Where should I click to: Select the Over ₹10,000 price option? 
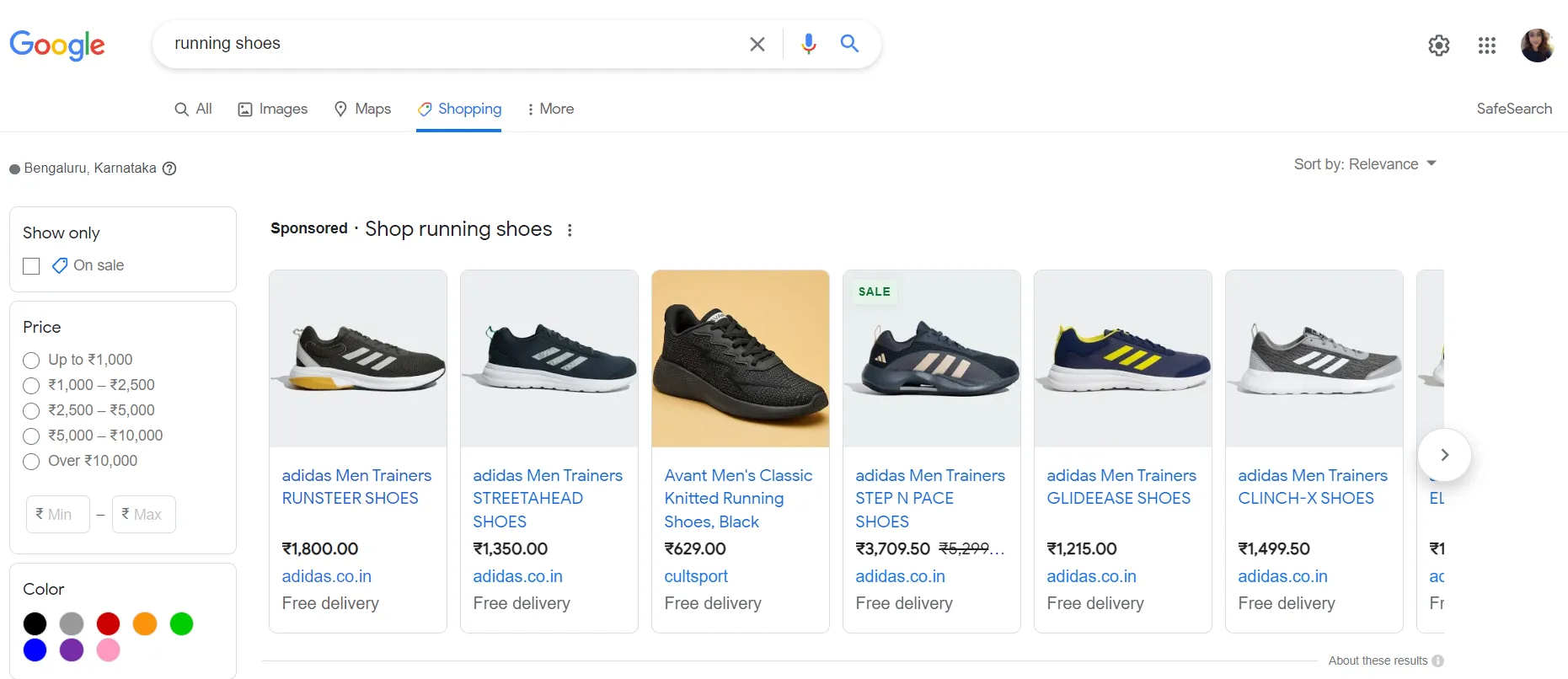(x=31, y=462)
